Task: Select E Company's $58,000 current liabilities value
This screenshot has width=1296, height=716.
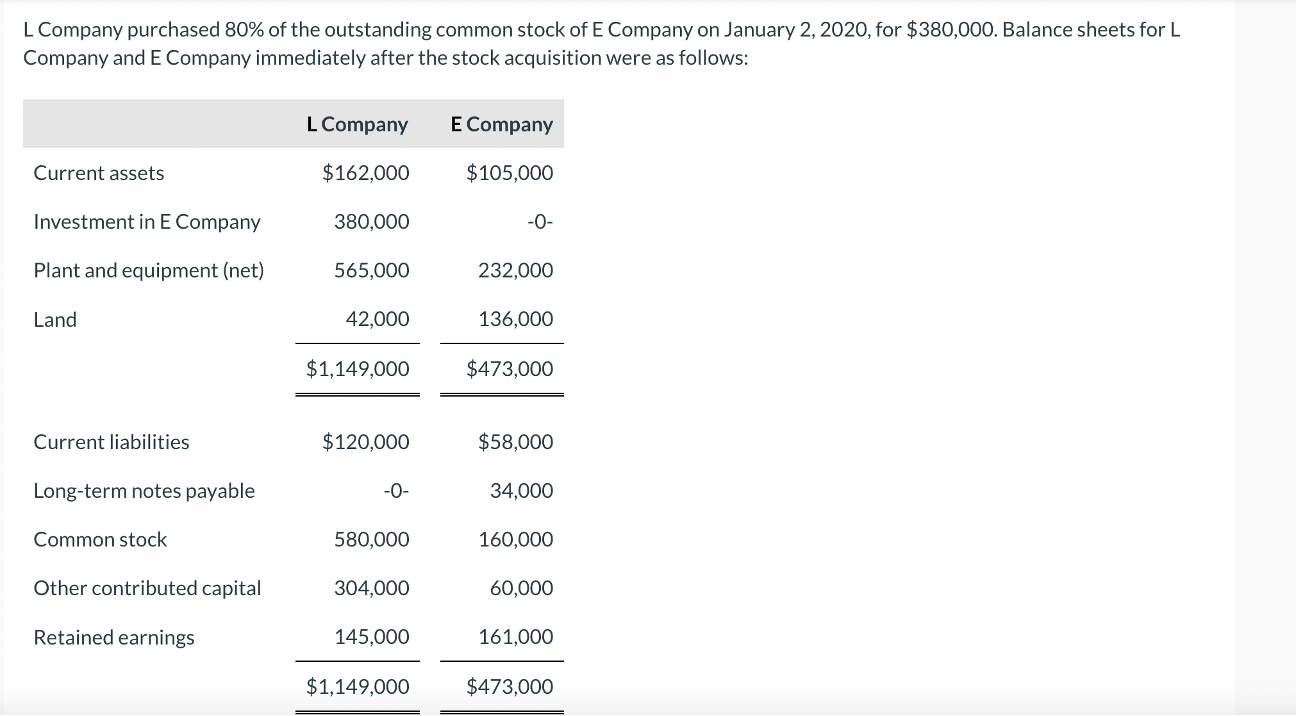Action: 515,442
